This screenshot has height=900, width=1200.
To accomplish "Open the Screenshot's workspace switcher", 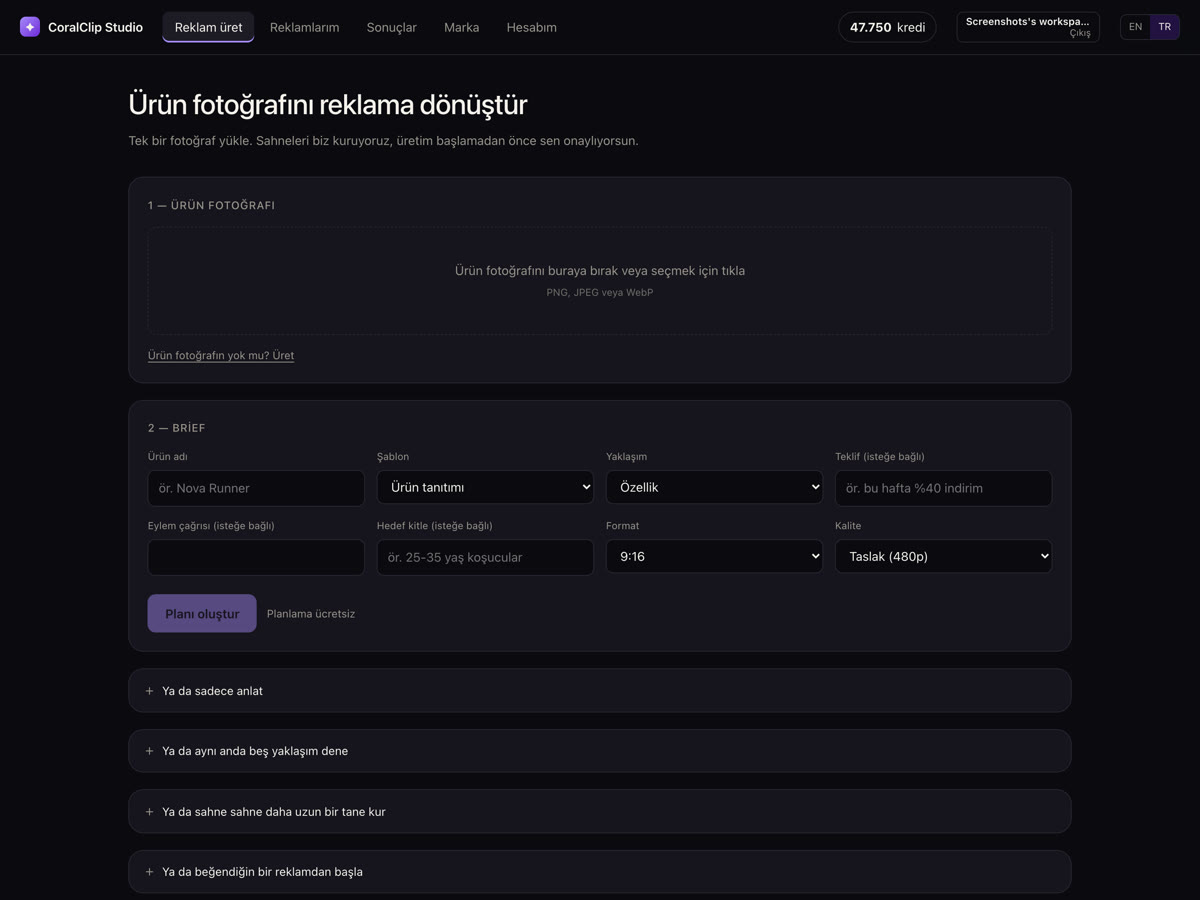I will click(1028, 27).
